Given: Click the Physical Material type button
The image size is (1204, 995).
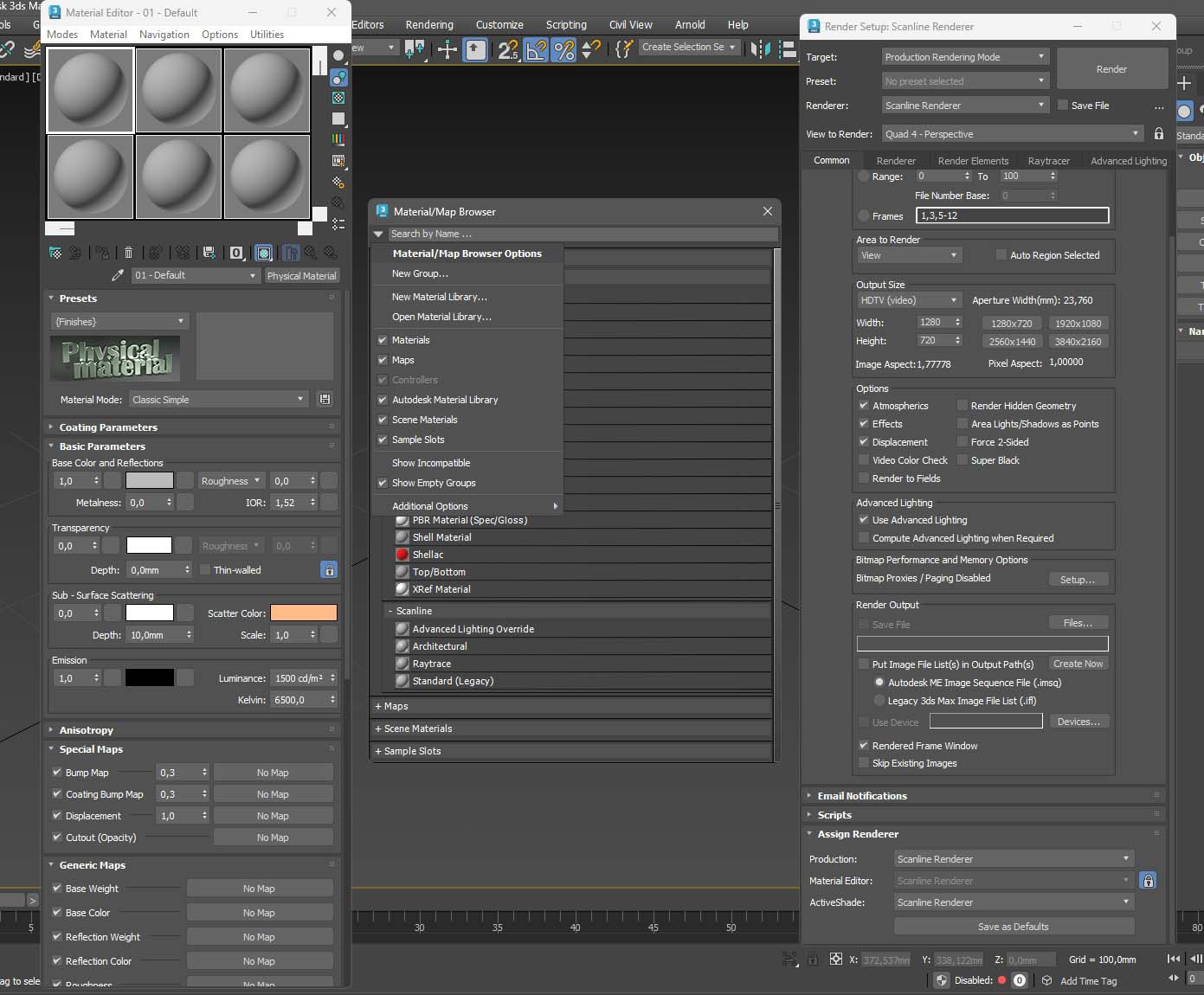Looking at the screenshot, I should [x=301, y=276].
